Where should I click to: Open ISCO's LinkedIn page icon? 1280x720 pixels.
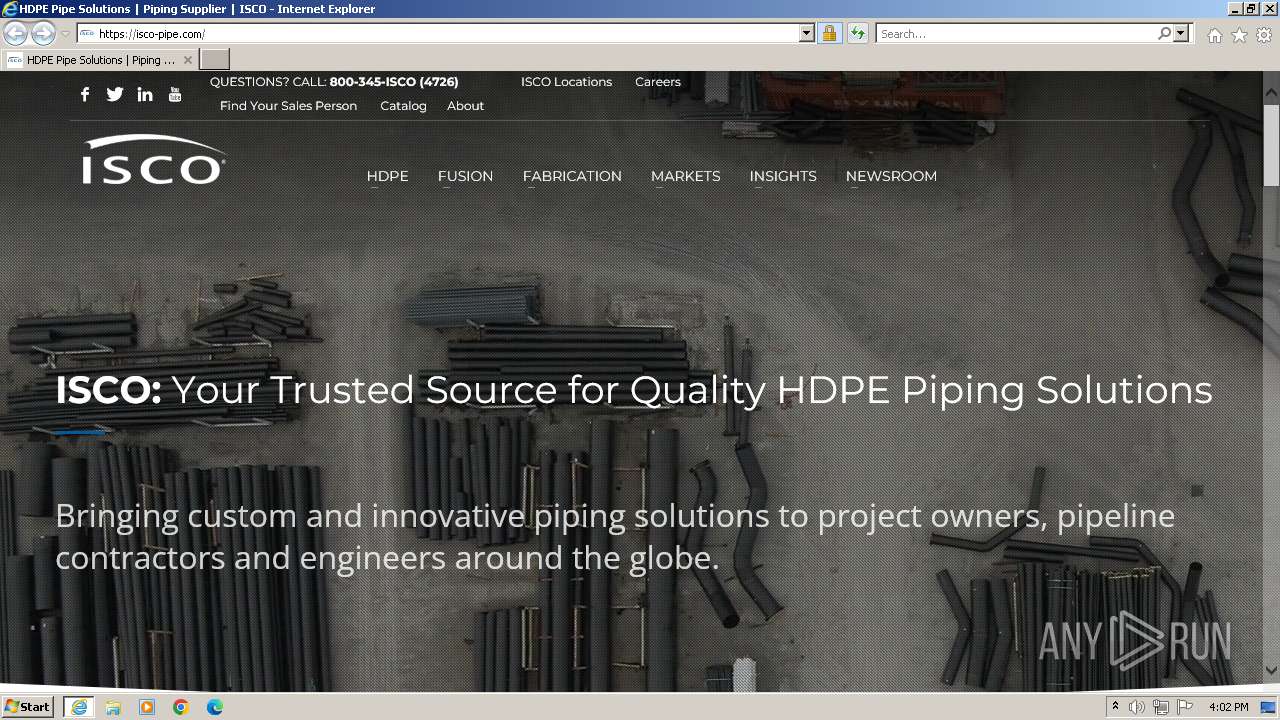point(145,94)
